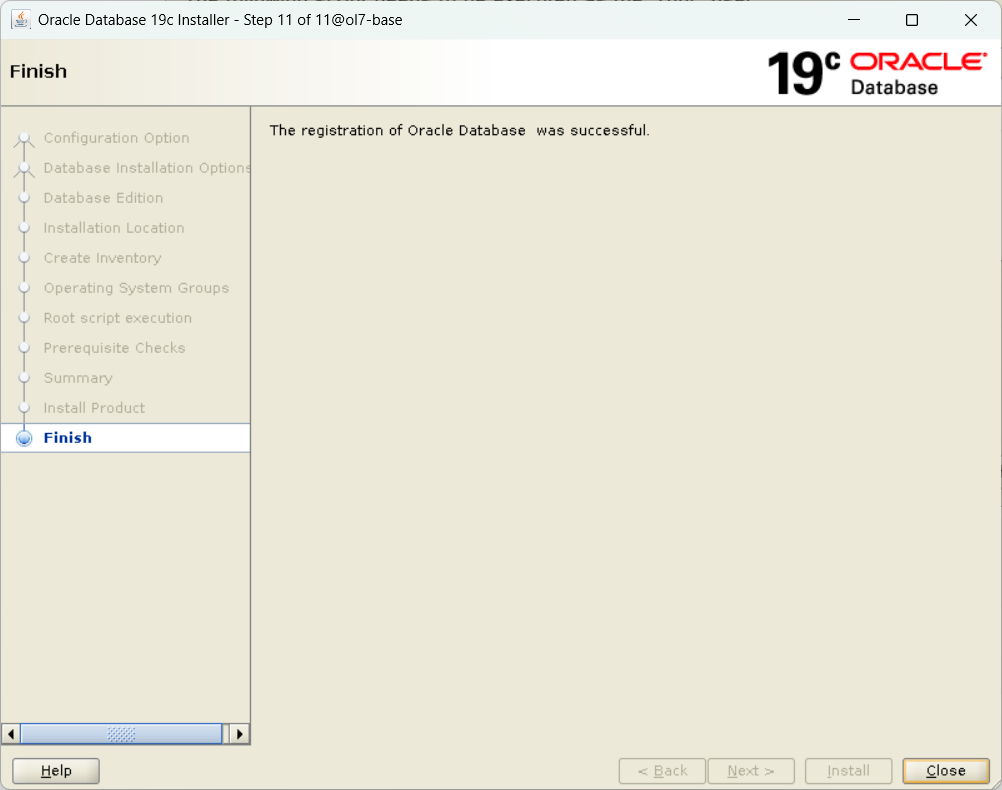The width and height of the screenshot is (1002, 790).
Task: Select the Database Edition step
Action: point(103,198)
